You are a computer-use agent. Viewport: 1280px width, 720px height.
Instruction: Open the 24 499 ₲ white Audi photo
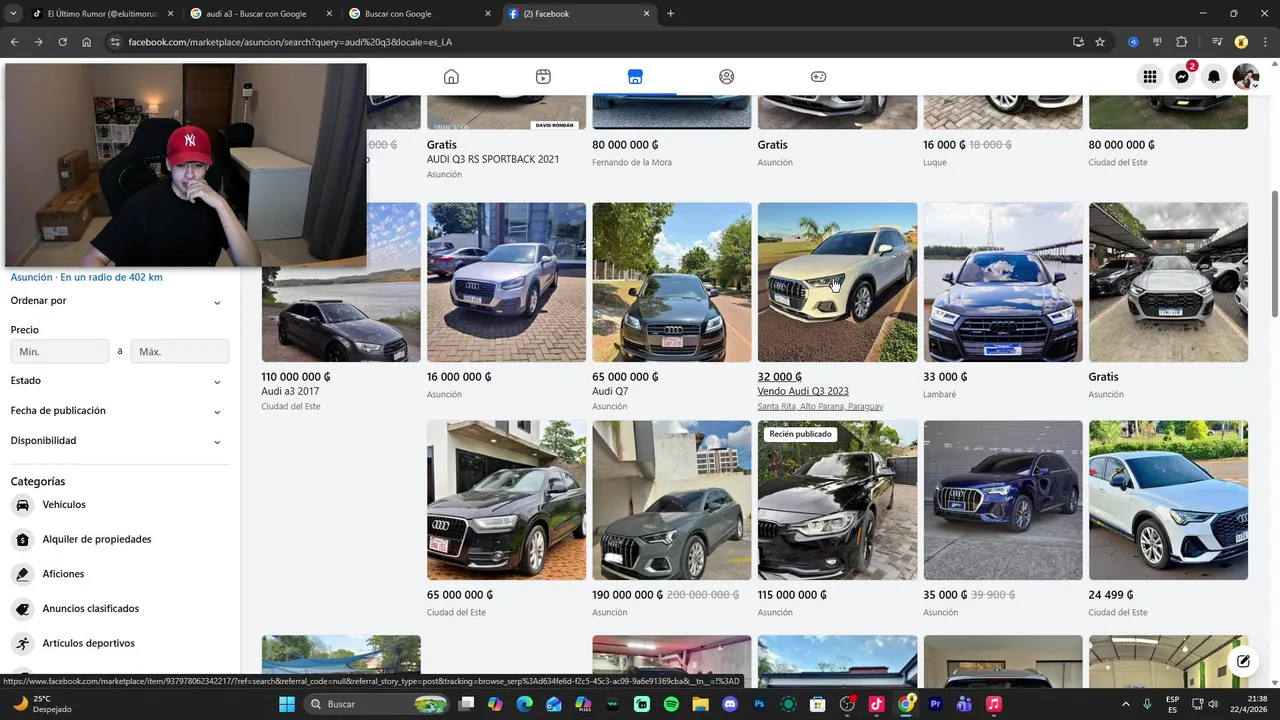coord(1168,500)
